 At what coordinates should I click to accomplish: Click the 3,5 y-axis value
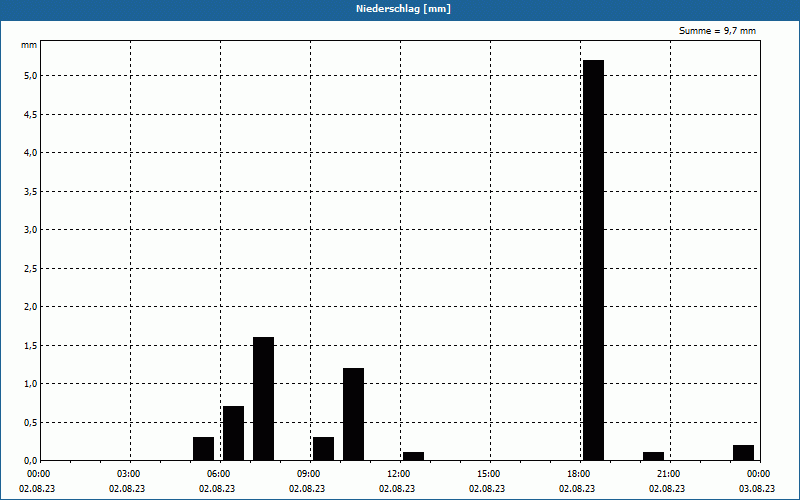(x=30, y=191)
